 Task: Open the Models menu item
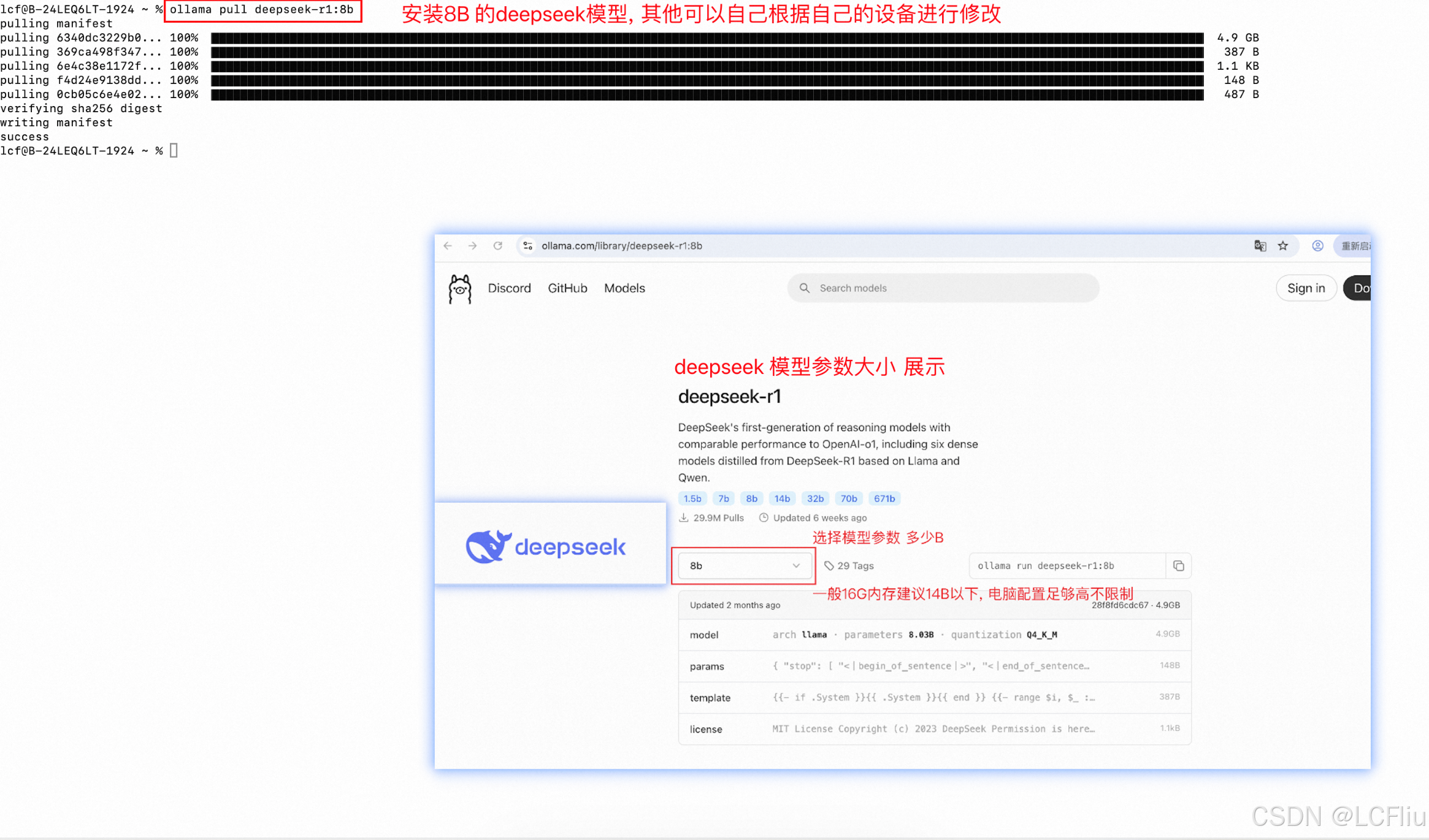click(624, 288)
